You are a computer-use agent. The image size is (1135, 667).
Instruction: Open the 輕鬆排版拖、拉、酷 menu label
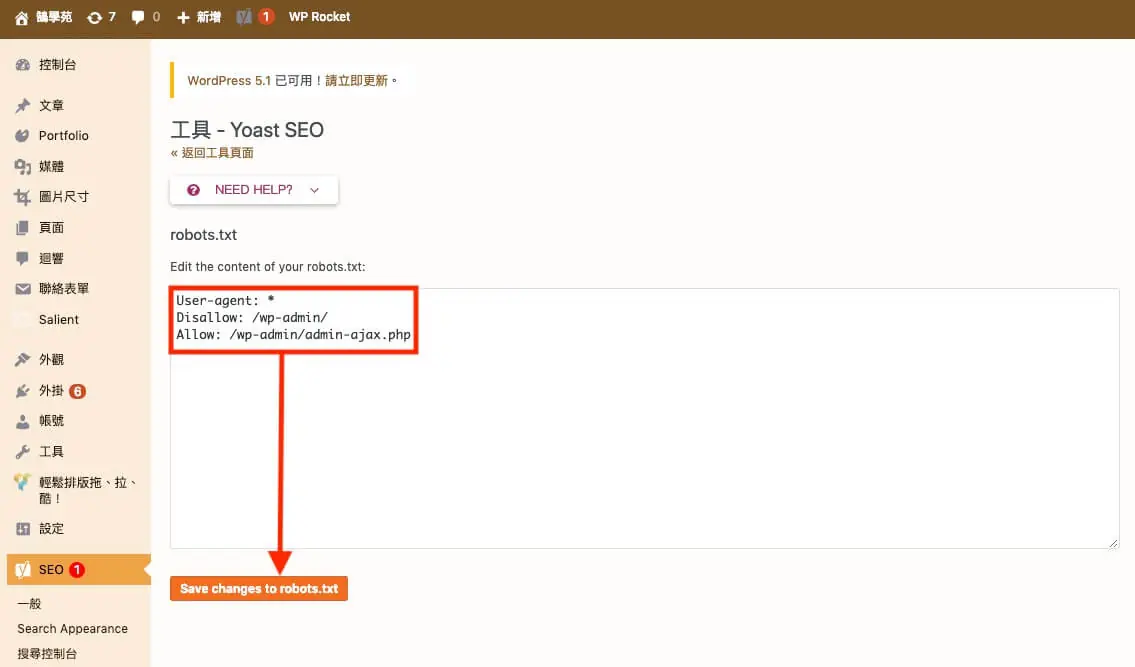point(88,490)
